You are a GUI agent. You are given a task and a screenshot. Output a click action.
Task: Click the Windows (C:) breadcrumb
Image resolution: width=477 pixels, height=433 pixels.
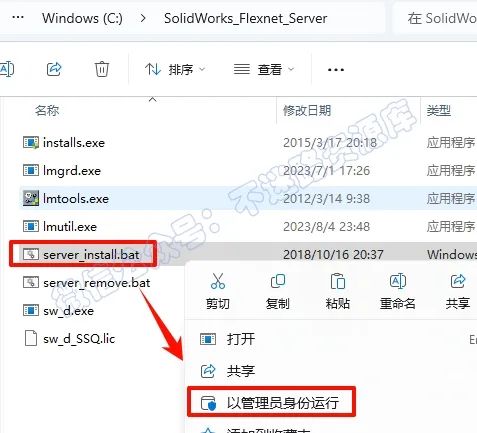click(82, 18)
